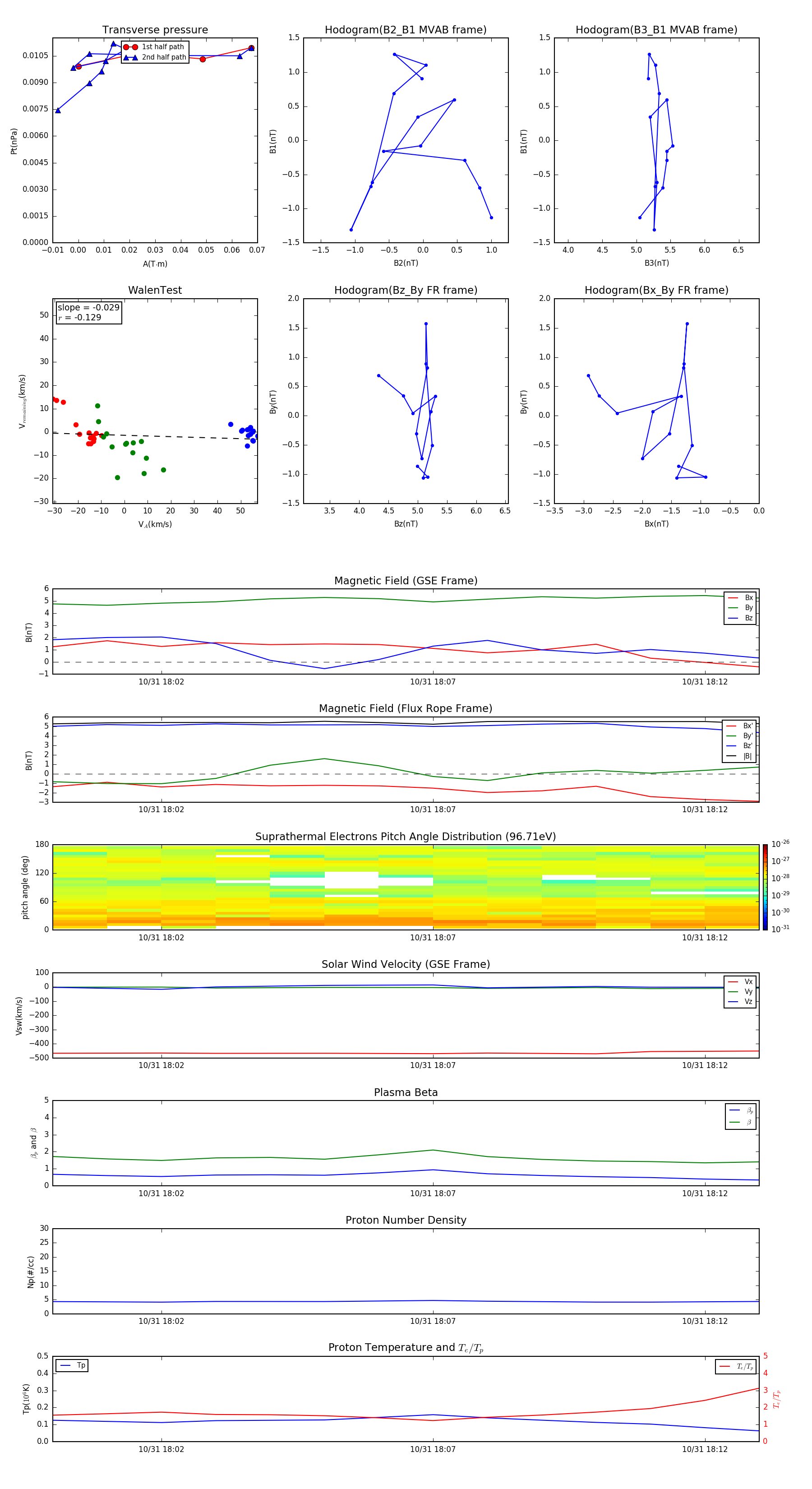The image size is (812, 1489).
Task: Click the "Magnetic Field (GSE Frame)" title
Action: pos(406,581)
